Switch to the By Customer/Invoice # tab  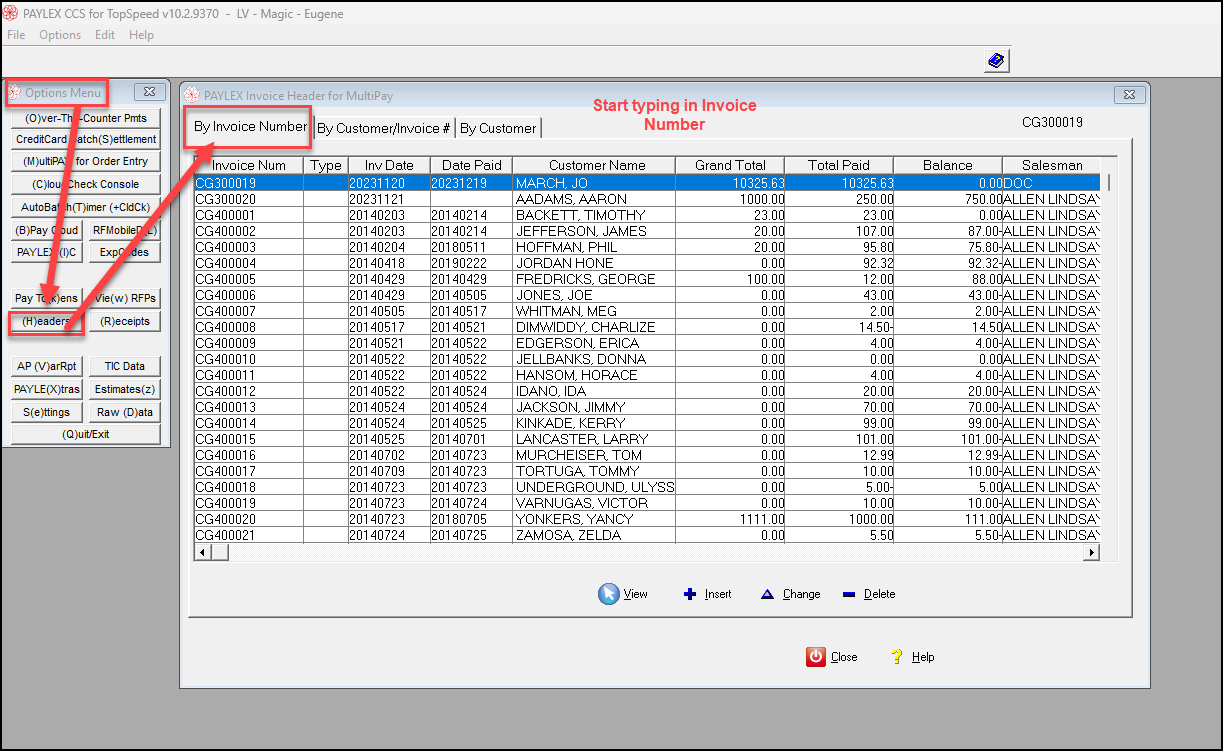(x=383, y=128)
